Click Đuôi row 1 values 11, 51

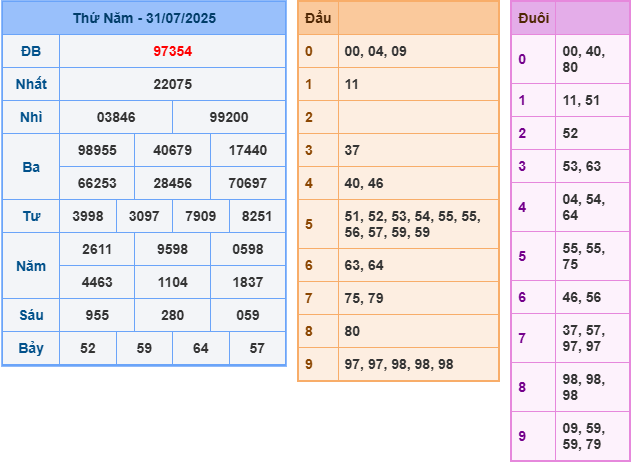coord(581,101)
